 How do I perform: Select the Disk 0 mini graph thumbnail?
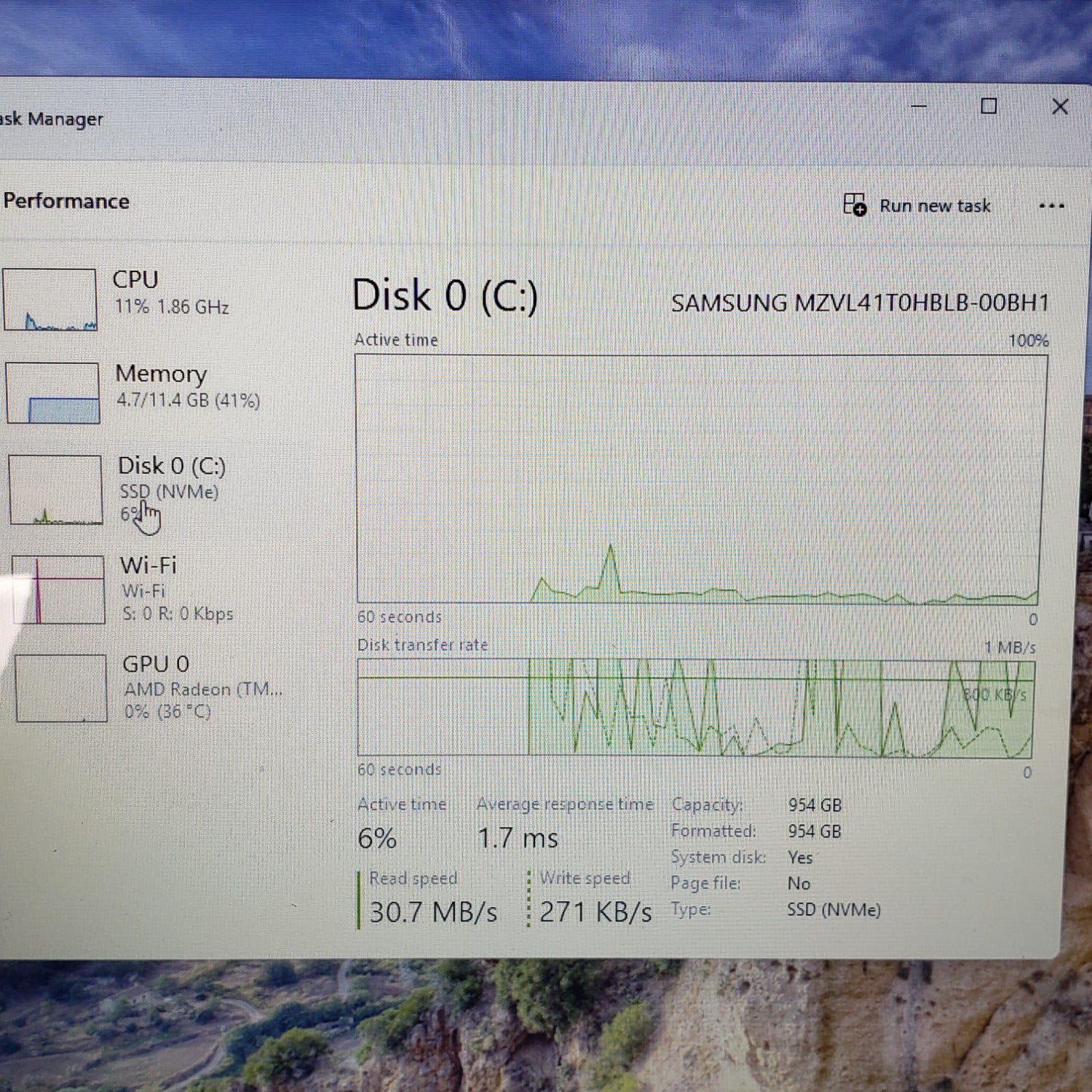[x=55, y=489]
